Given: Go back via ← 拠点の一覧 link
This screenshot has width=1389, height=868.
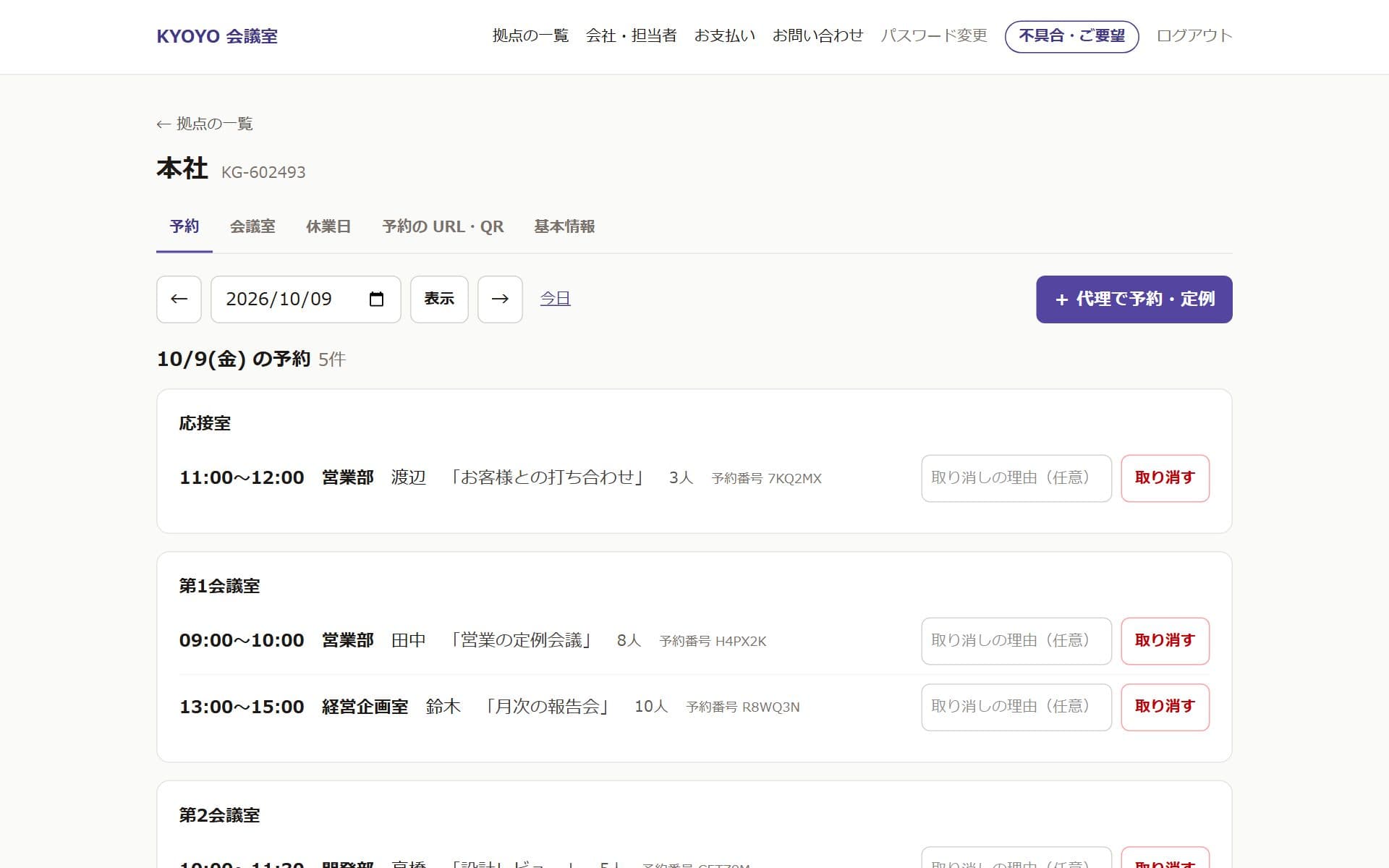Looking at the screenshot, I should pos(205,124).
